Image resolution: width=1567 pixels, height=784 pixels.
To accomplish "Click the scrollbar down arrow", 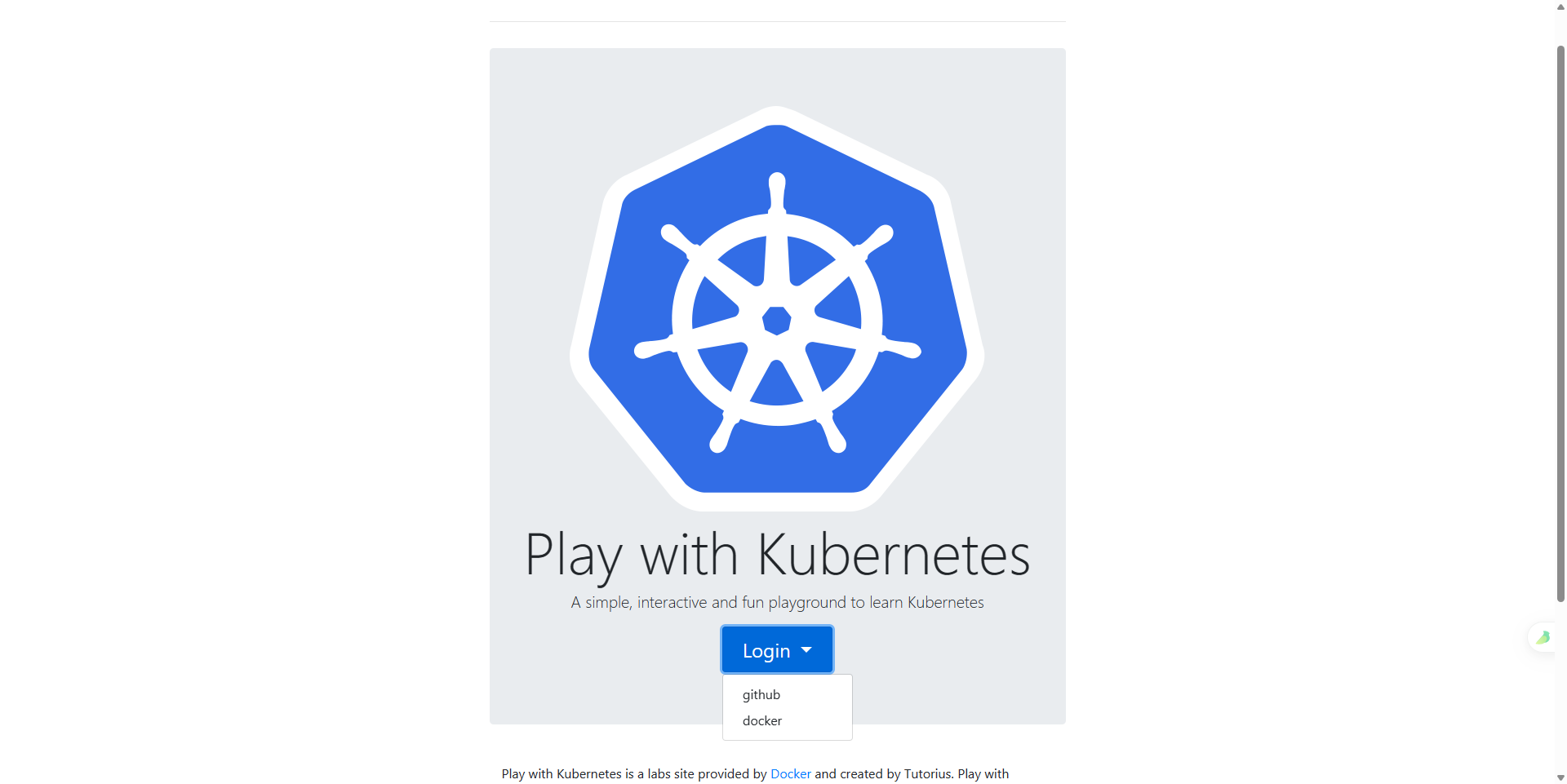I will coord(1560,777).
